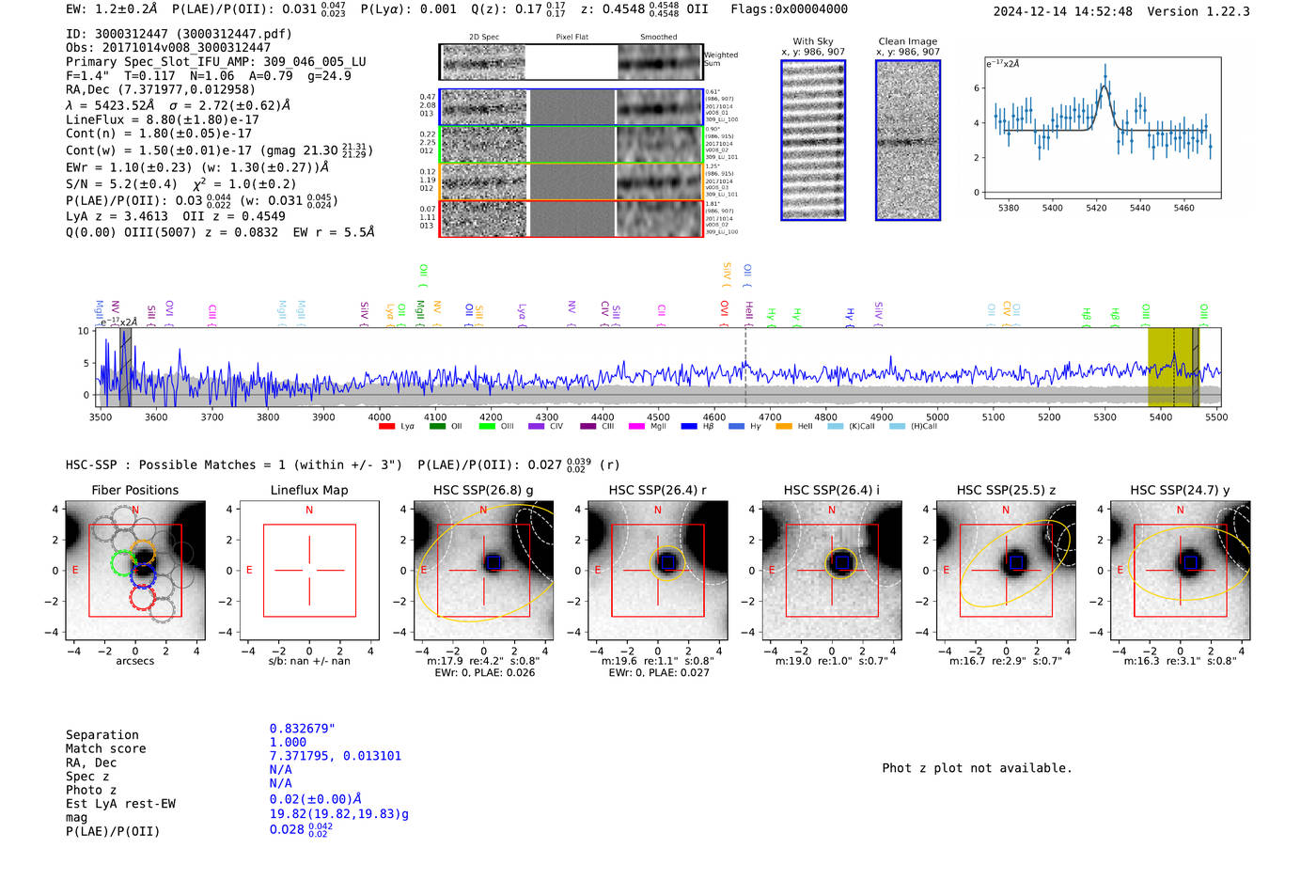The height and width of the screenshot is (896, 1316).
Task: Select the (K)CaII legend swatch
Action: coord(836,427)
